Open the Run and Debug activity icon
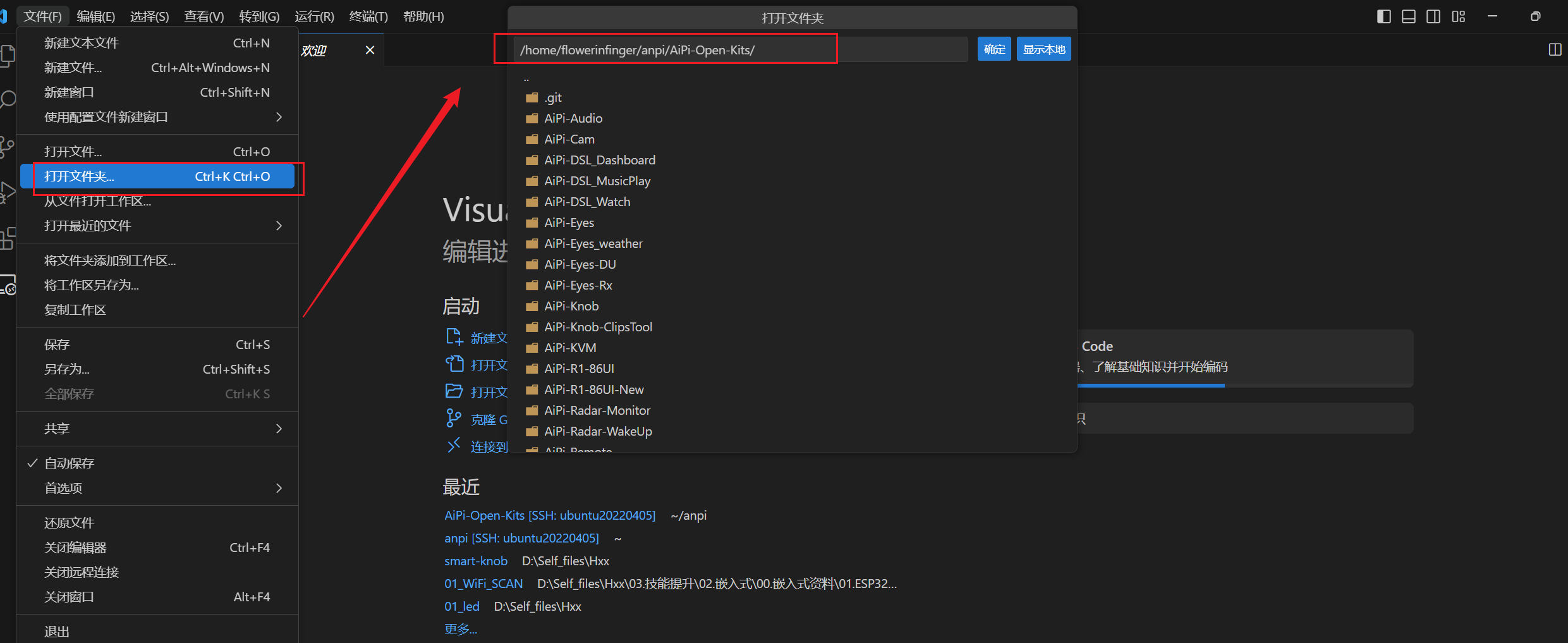The height and width of the screenshot is (643, 1568). (x=7, y=192)
